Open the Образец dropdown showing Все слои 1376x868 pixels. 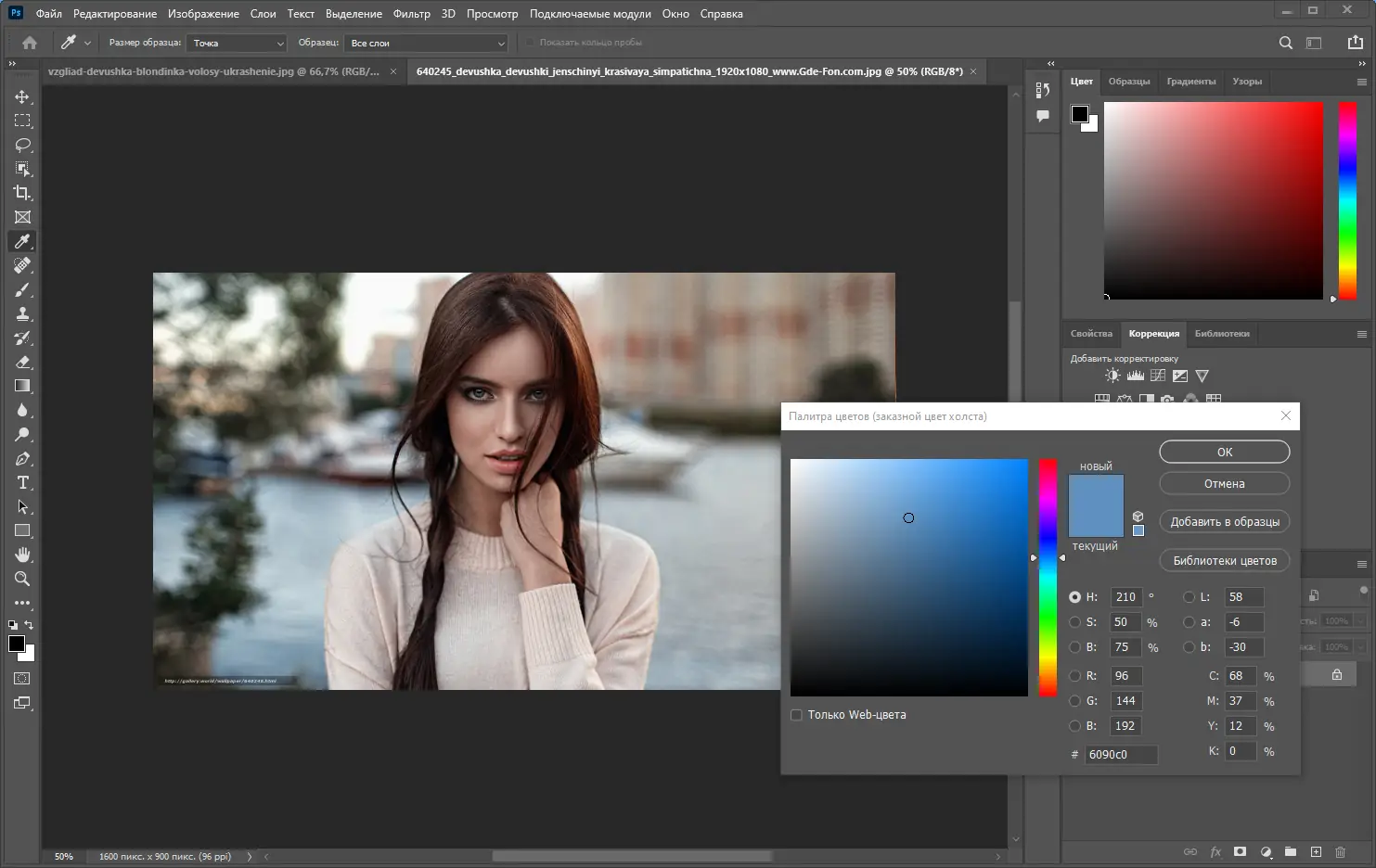click(427, 43)
